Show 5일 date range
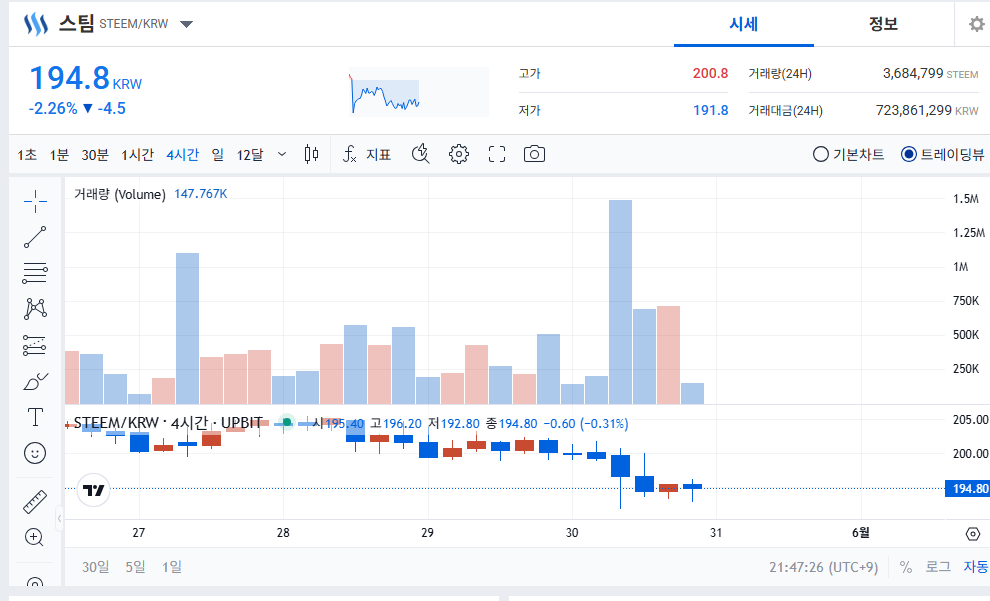The width and height of the screenshot is (990, 601). pyautogui.click(x=135, y=567)
